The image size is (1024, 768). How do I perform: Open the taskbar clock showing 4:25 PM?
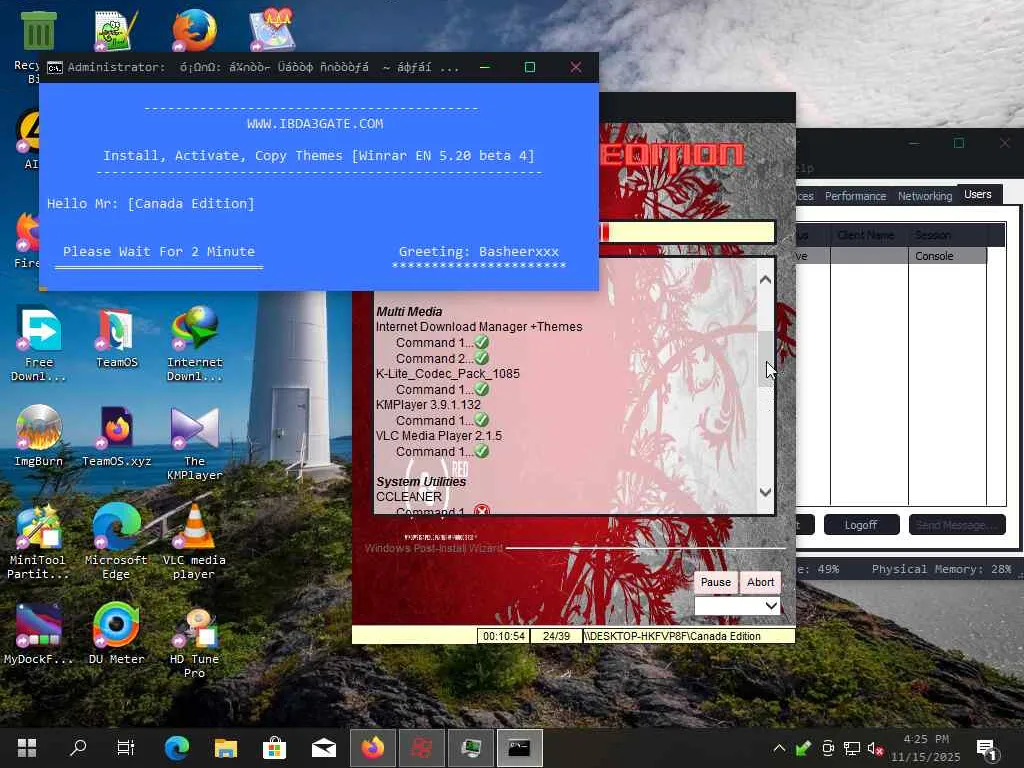tap(926, 748)
